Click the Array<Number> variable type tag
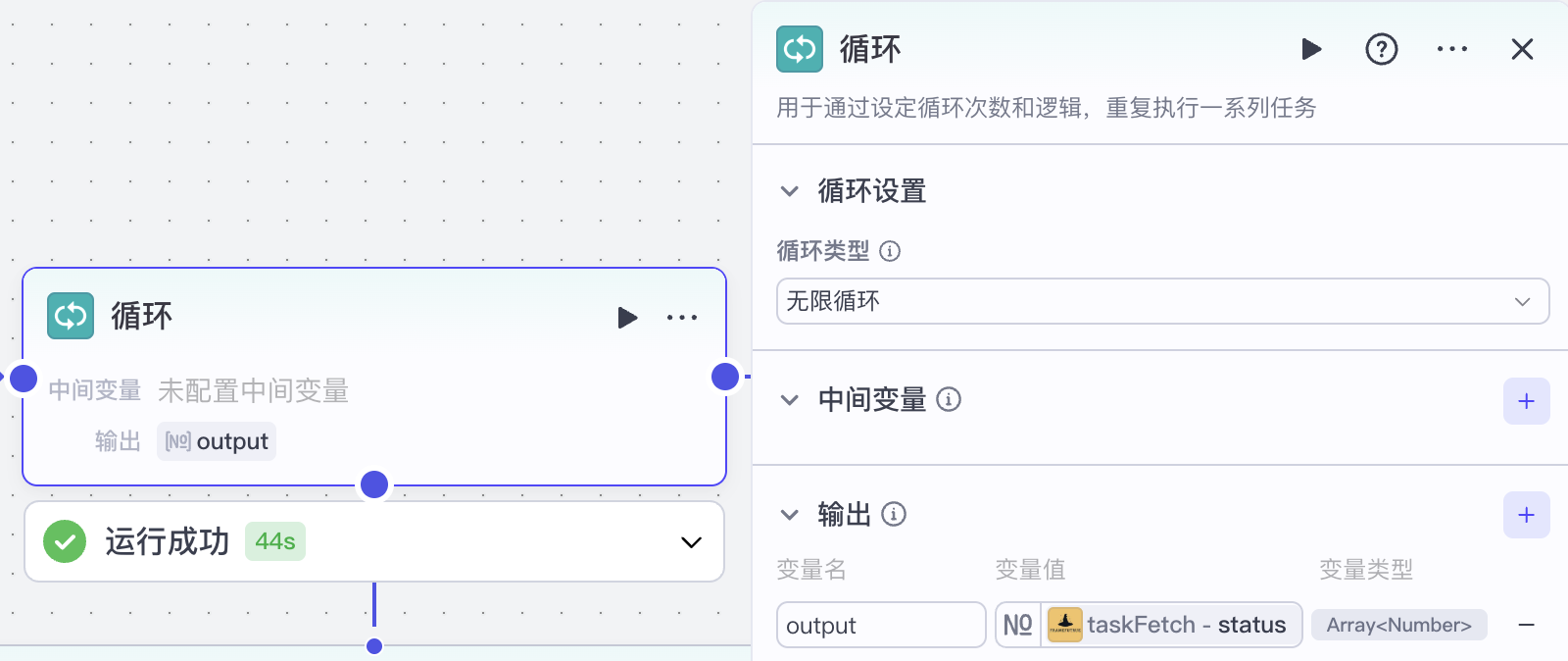This screenshot has width=1568, height=661. click(x=1399, y=625)
